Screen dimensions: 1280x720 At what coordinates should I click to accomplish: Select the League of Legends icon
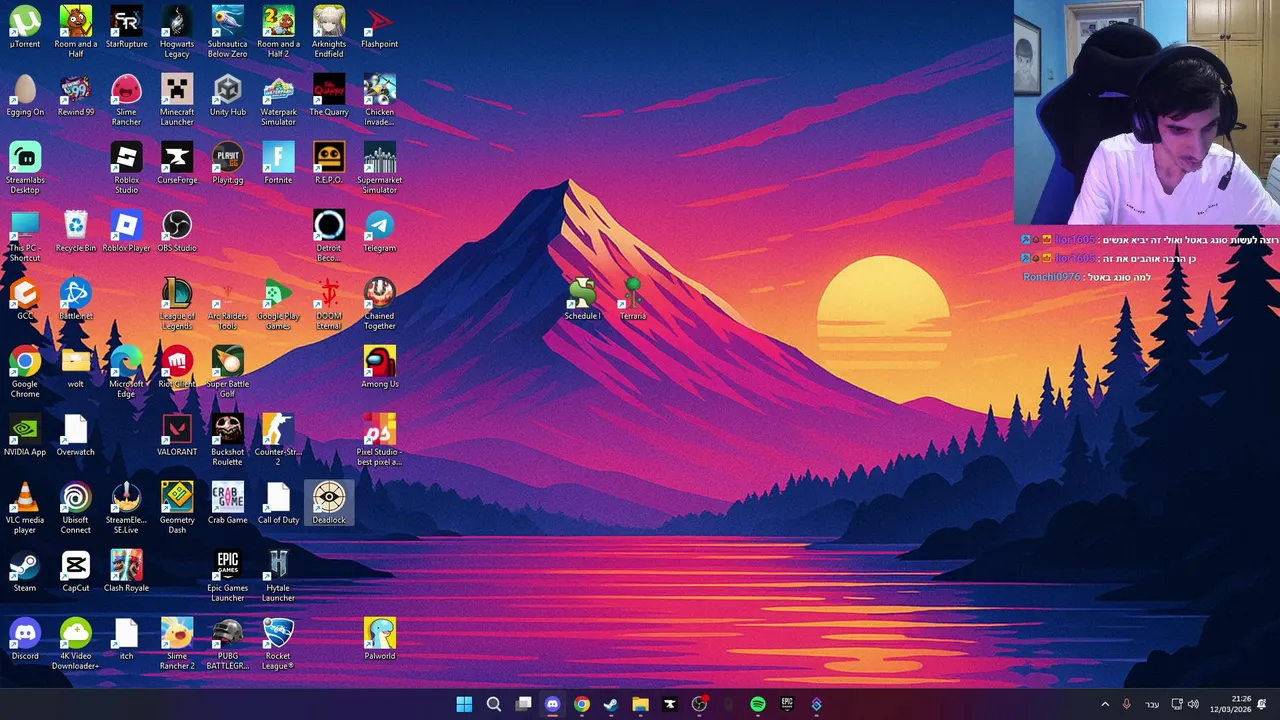[177, 304]
